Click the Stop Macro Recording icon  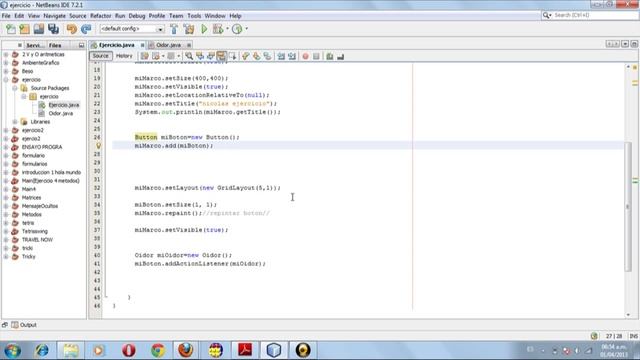pos(316,56)
